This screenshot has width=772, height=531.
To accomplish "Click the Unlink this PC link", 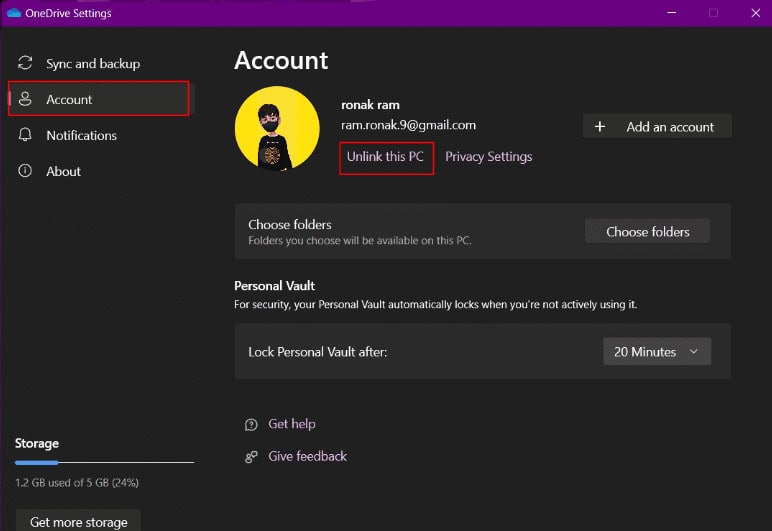I will [385, 156].
